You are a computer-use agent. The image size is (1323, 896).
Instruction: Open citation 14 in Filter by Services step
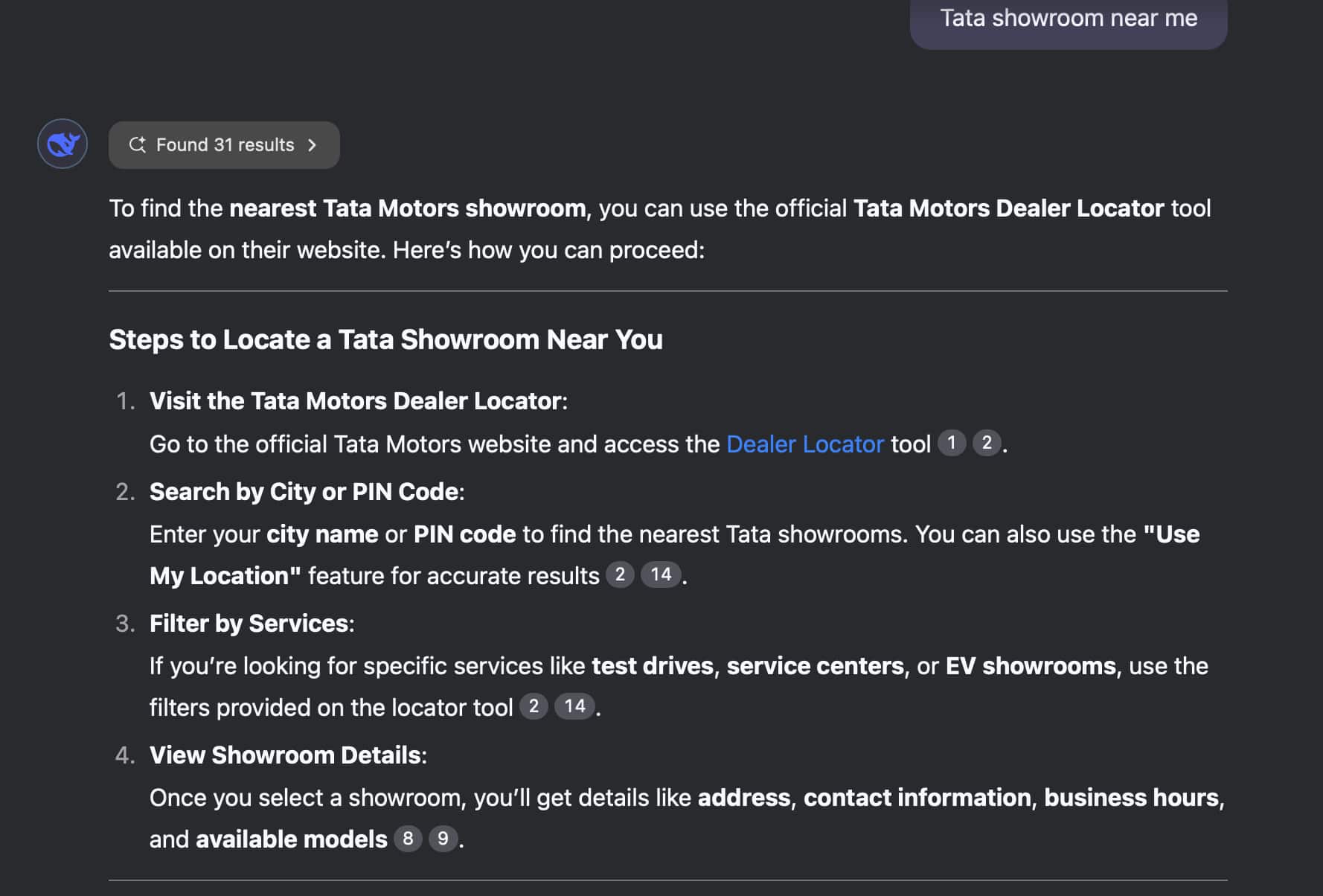point(574,706)
